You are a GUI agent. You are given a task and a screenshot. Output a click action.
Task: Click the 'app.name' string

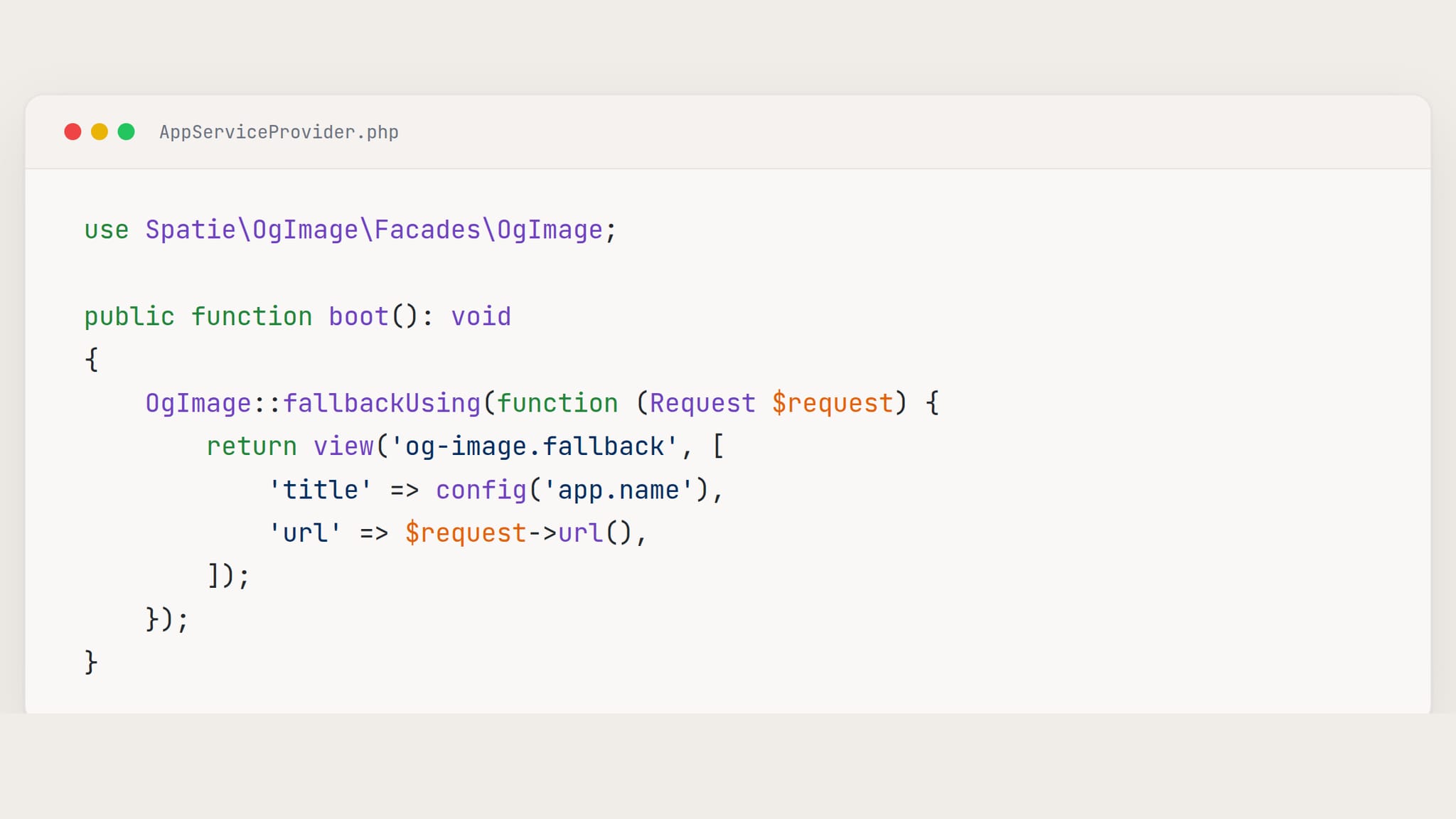point(618,491)
